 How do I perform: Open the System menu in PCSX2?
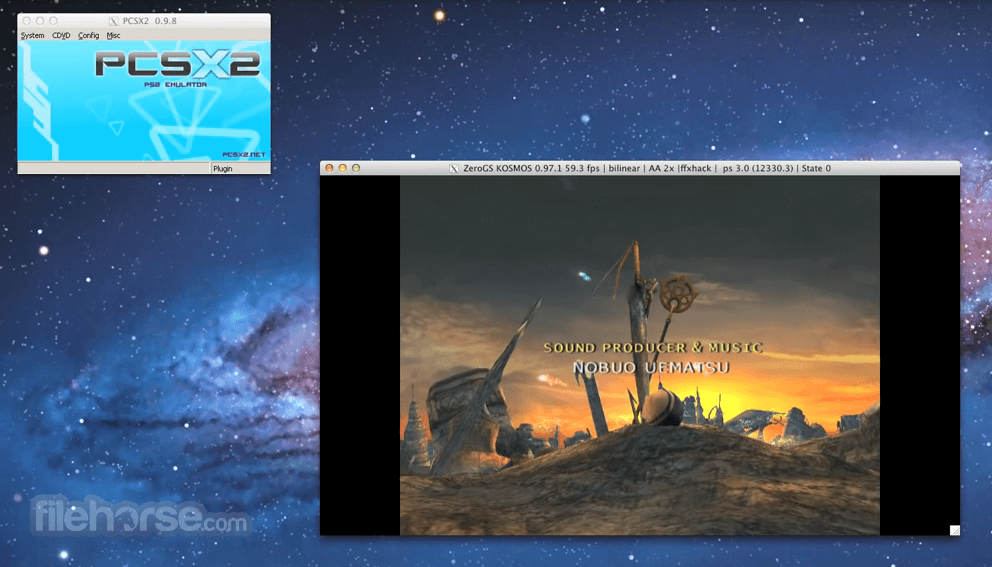click(32, 35)
